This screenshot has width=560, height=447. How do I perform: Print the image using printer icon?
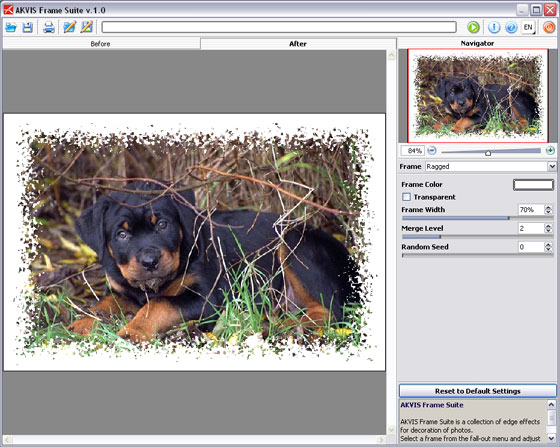pyautogui.click(x=49, y=27)
